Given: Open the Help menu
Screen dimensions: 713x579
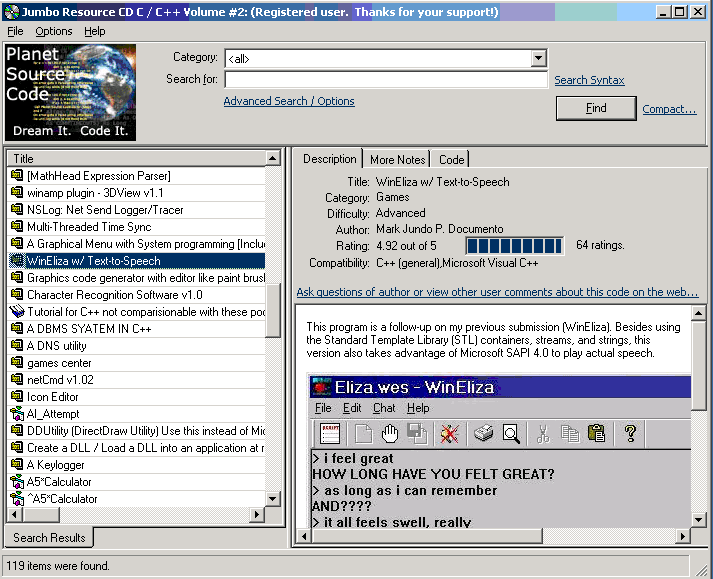Looking at the screenshot, I should [x=95, y=31].
